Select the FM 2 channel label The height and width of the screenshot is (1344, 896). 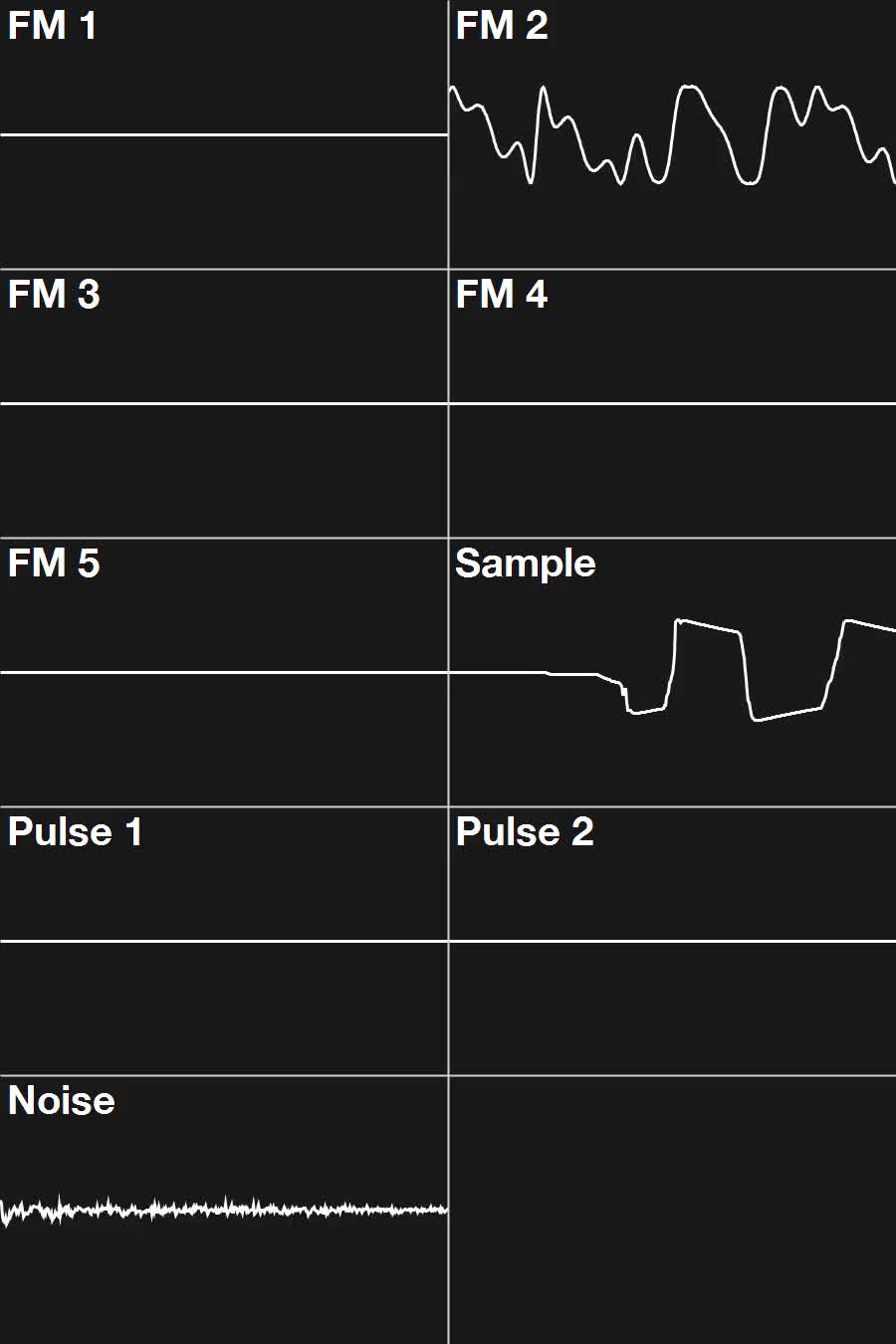pyautogui.click(x=501, y=26)
